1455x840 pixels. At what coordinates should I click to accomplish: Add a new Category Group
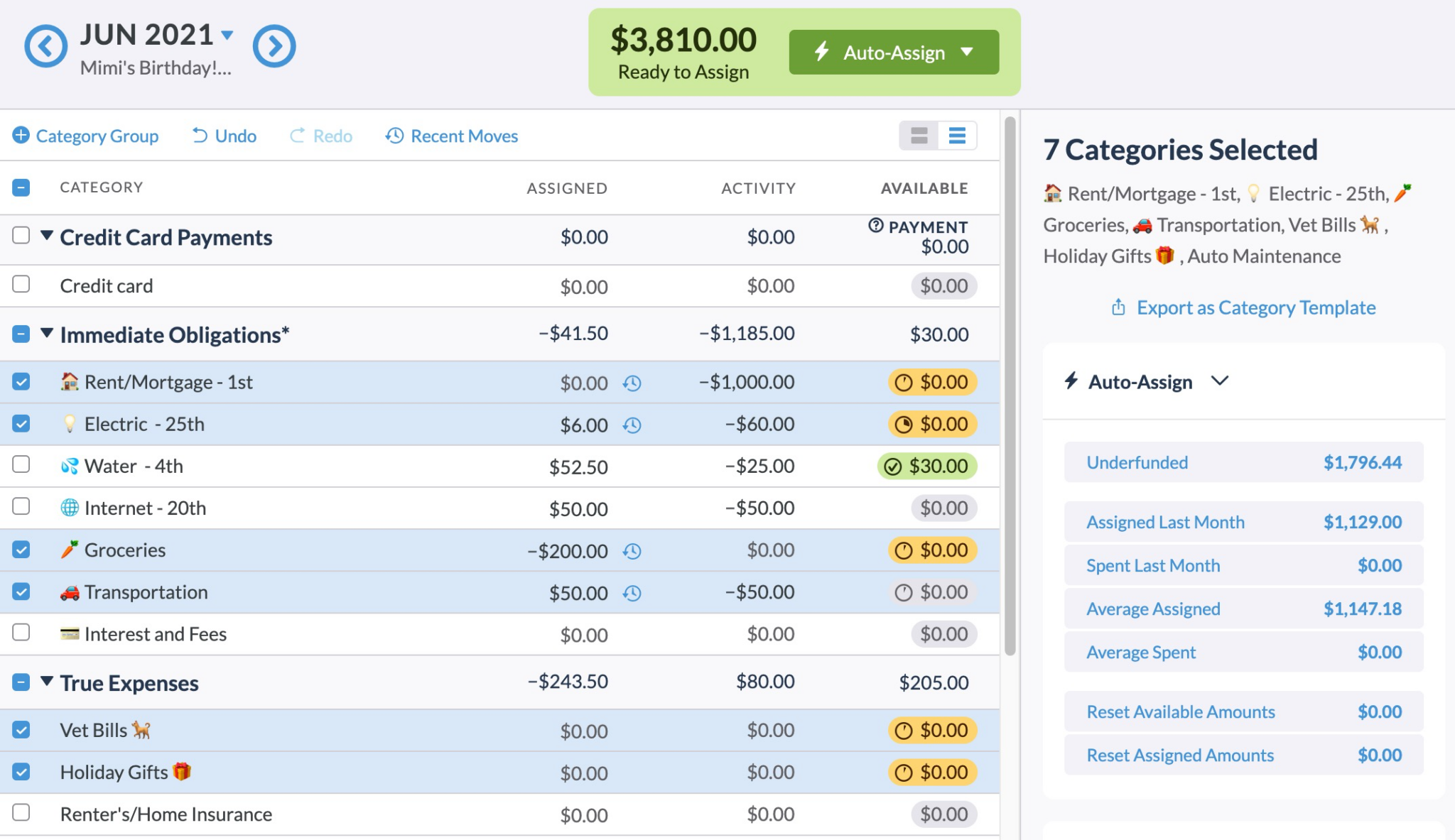tap(85, 136)
